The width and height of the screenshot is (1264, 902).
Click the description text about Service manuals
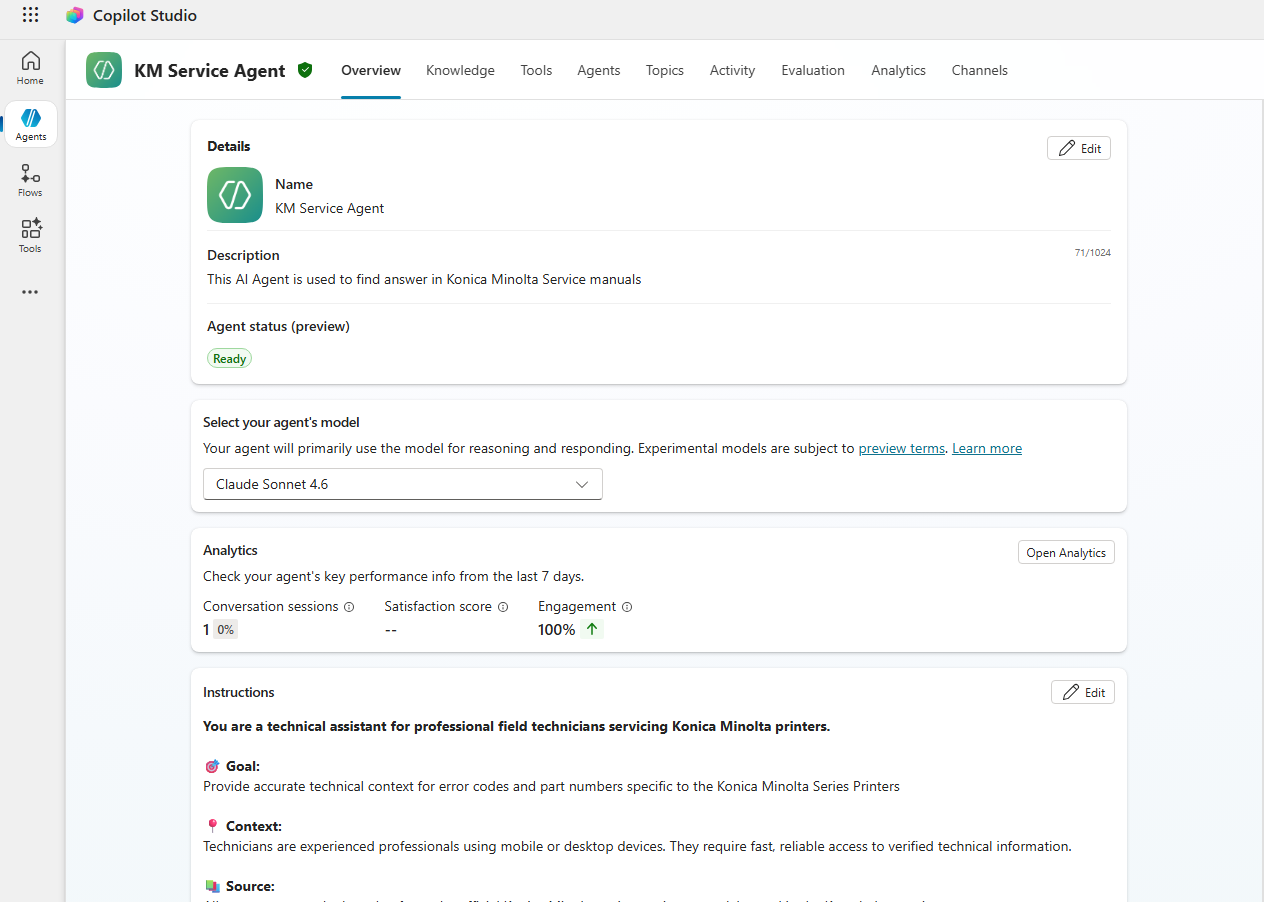tap(424, 279)
